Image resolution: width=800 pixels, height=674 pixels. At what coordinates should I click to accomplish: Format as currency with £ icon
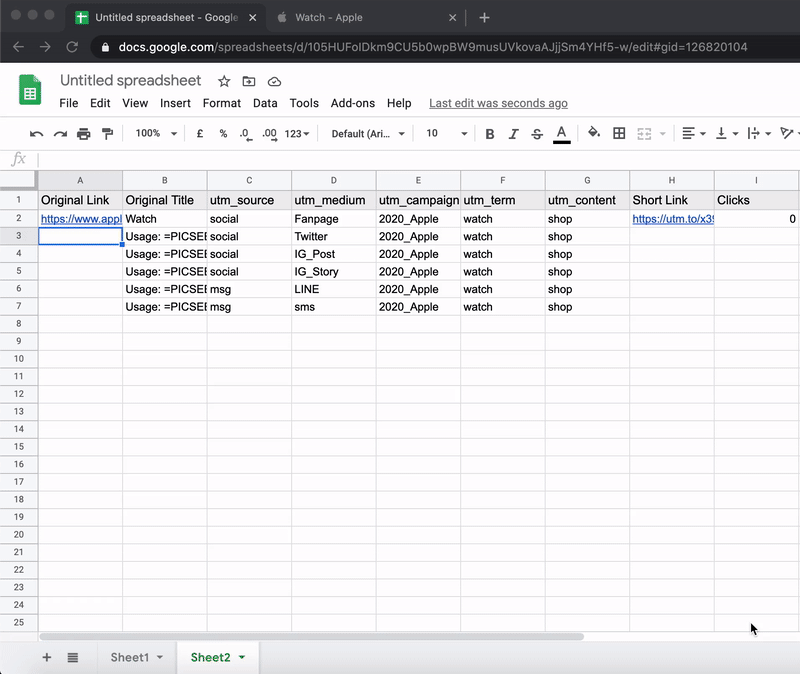(200, 134)
